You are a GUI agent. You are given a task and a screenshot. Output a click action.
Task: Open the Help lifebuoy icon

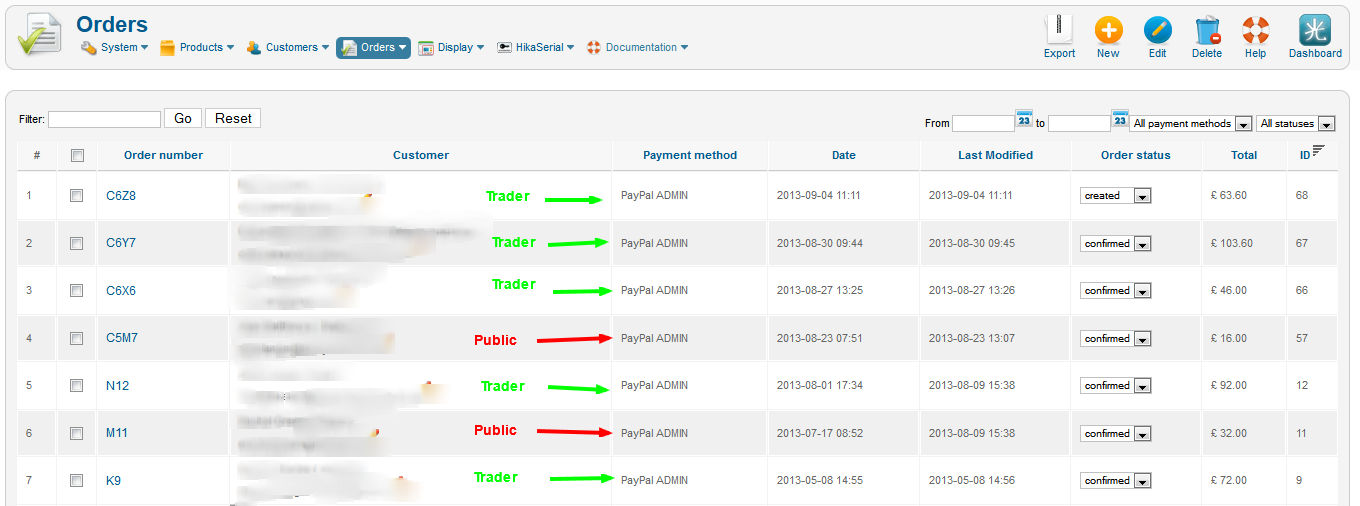coord(1256,30)
